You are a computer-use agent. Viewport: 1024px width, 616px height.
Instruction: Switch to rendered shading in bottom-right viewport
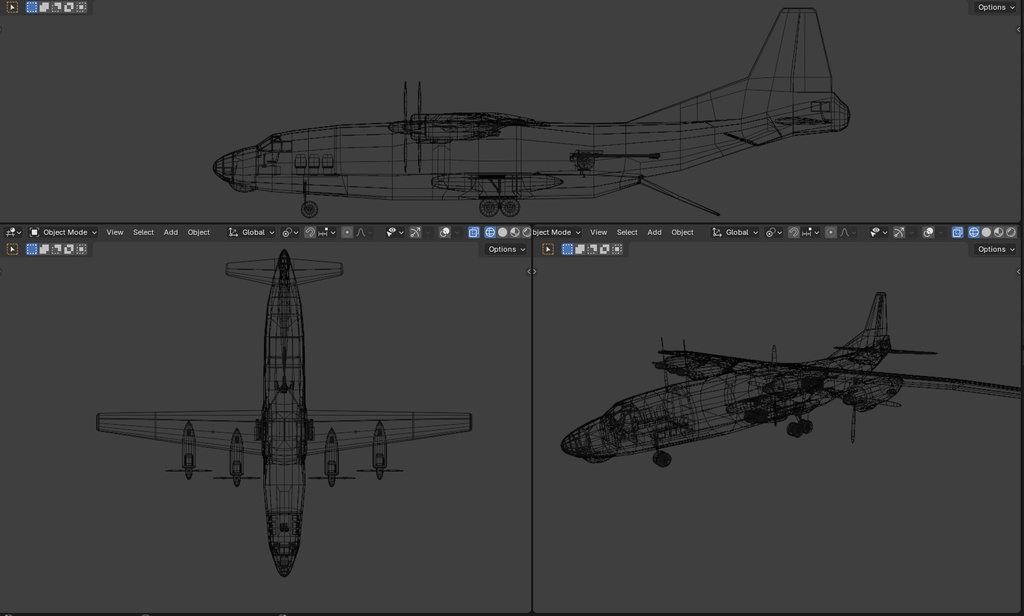[x=1011, y=232]
